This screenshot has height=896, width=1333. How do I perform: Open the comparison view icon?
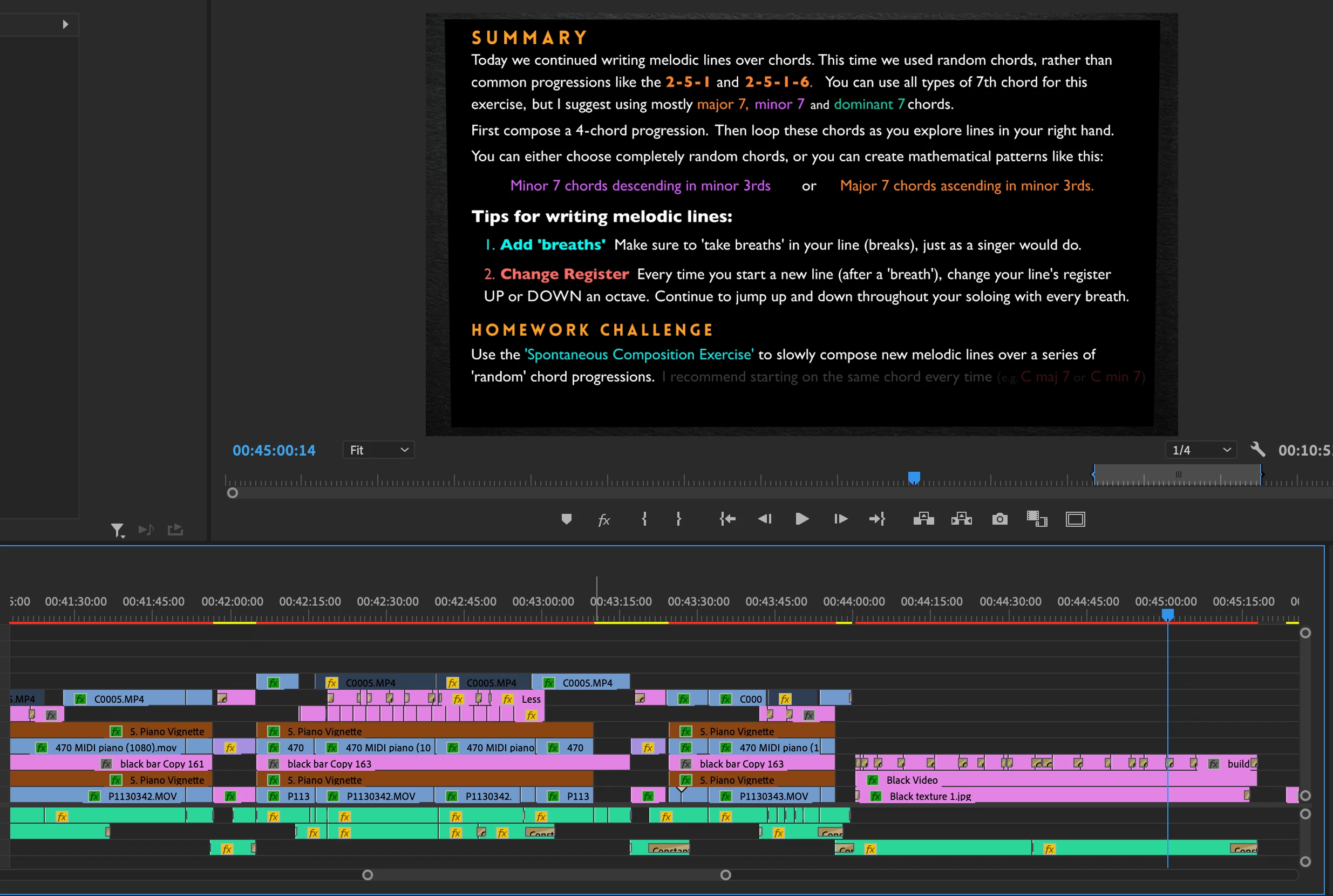1037,519
